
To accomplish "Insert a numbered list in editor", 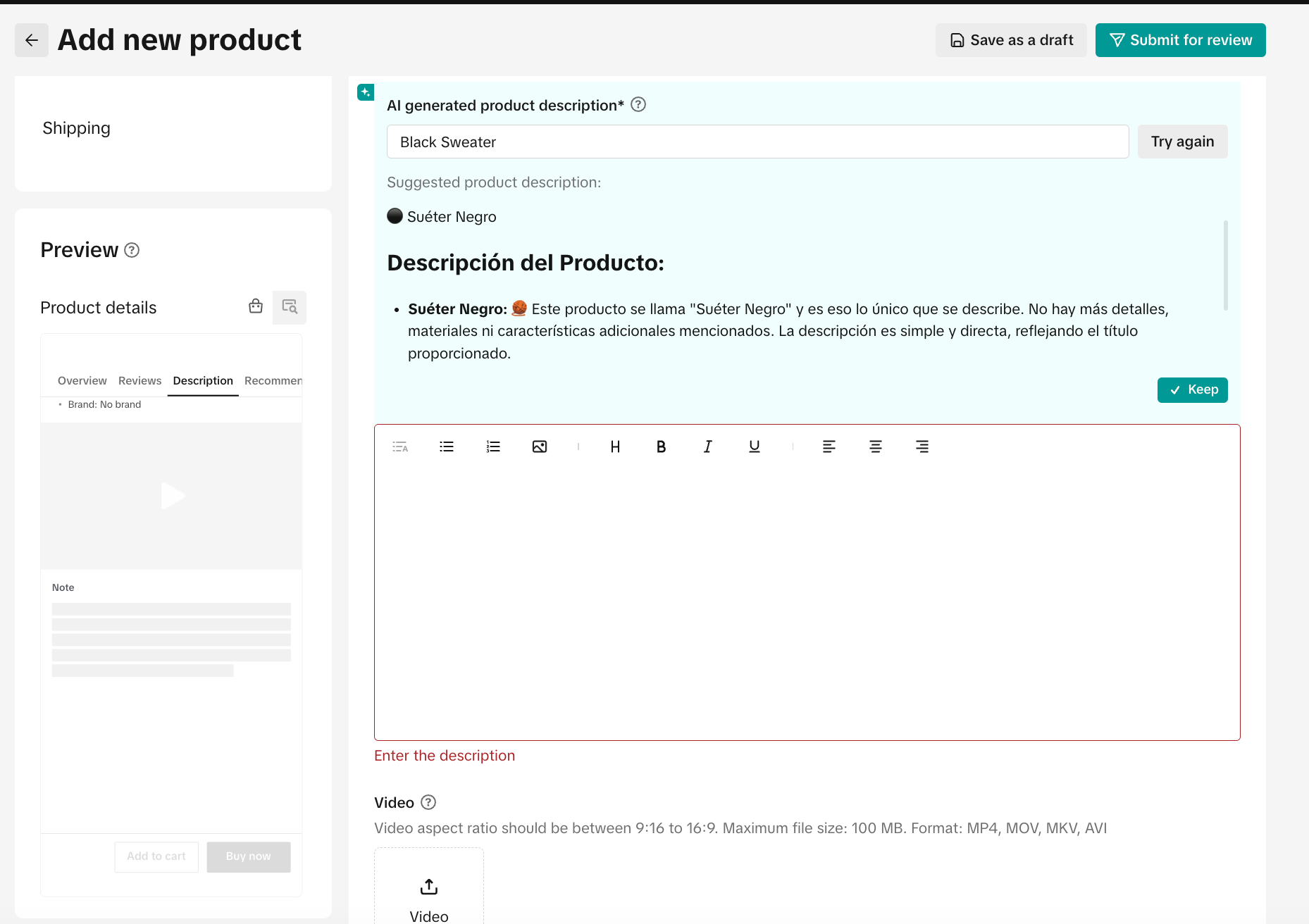I will (493, 447).
